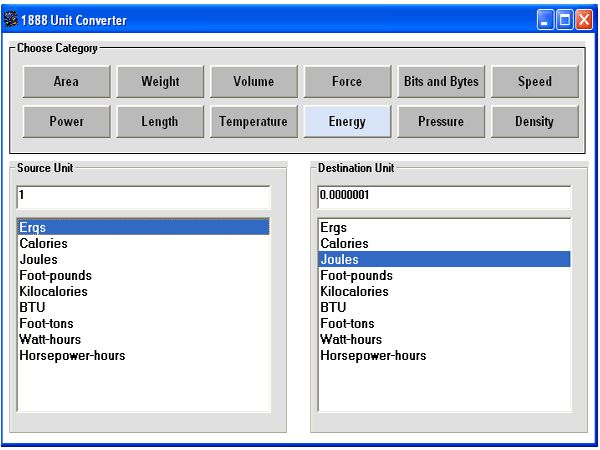The image size is (600, 450).
Task: Choose Foot-pounds in Source Unit list
Action: coord(143,276)
